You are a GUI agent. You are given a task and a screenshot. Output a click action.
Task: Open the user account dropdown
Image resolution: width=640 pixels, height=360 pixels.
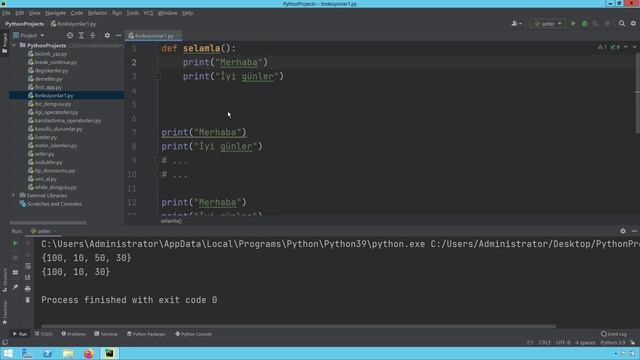pos(516,24)
